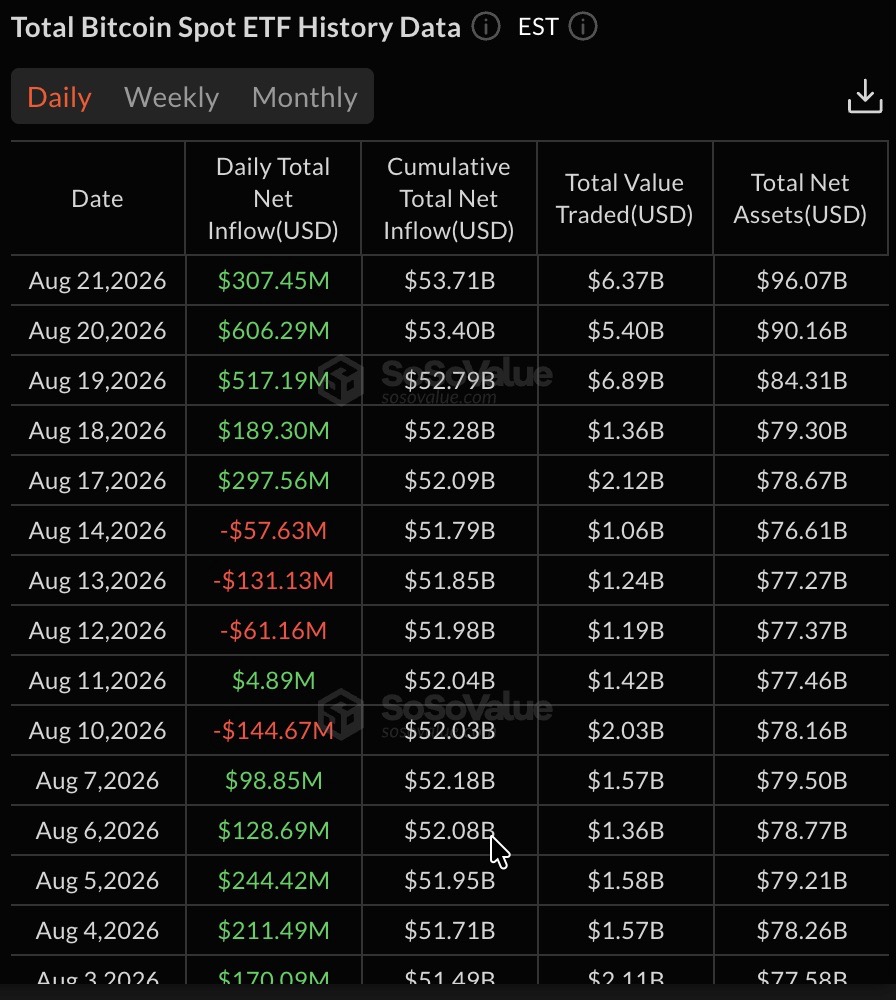Select the Aug 21,2026 date cell
The height and width of the screenshot is (1000, 896).
pyautogui.click(x=98, y=281)
